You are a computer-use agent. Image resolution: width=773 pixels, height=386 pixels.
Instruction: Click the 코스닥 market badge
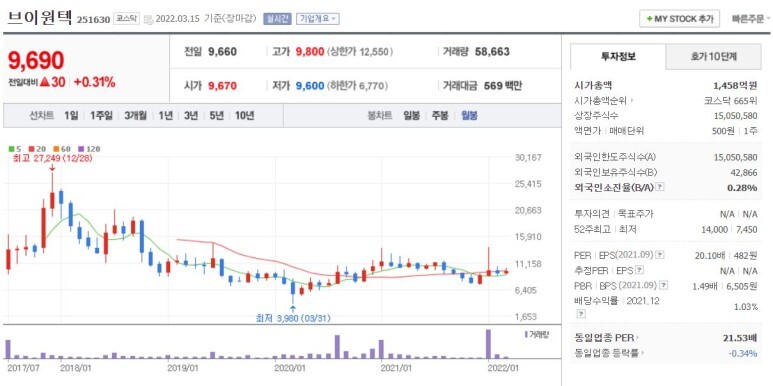pyautogui.click(x=127, y=19)
